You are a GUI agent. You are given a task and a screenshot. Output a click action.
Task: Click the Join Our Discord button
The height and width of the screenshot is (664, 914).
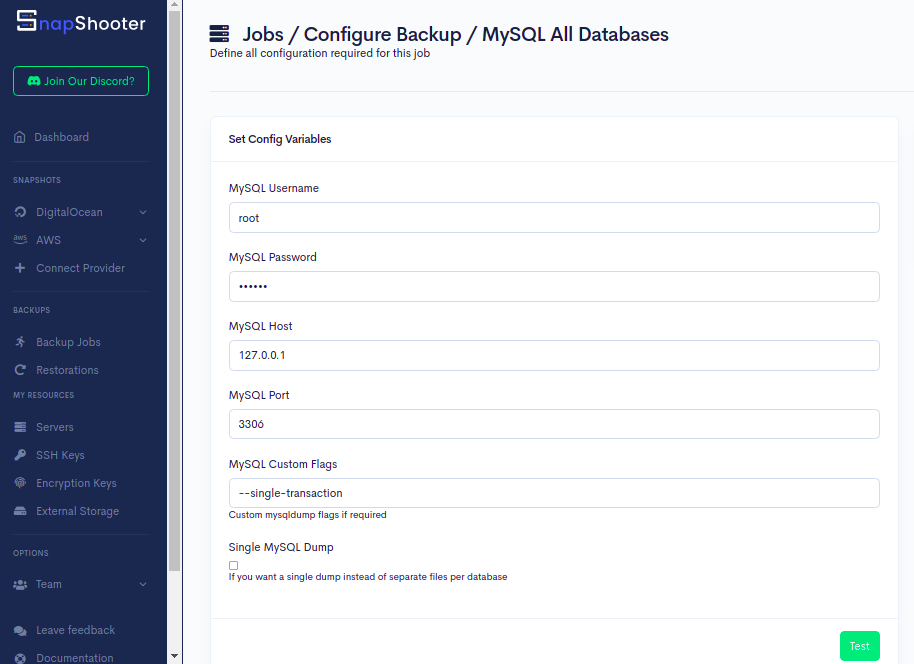[x=81, y=81]
